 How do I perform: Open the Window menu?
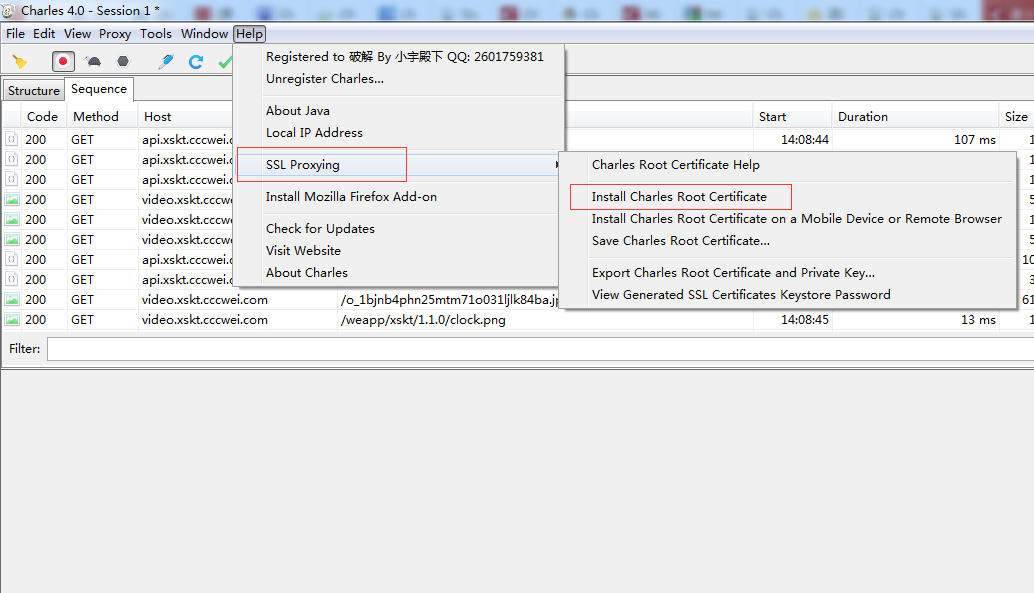click(204, 34)
